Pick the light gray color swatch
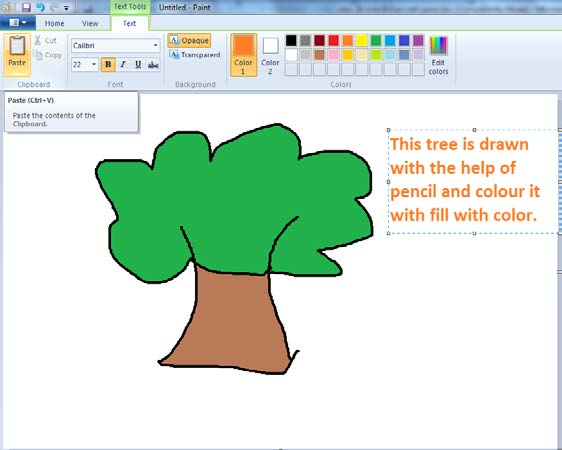The height and width of the screenshot is (450, 562). pos(305,55)
